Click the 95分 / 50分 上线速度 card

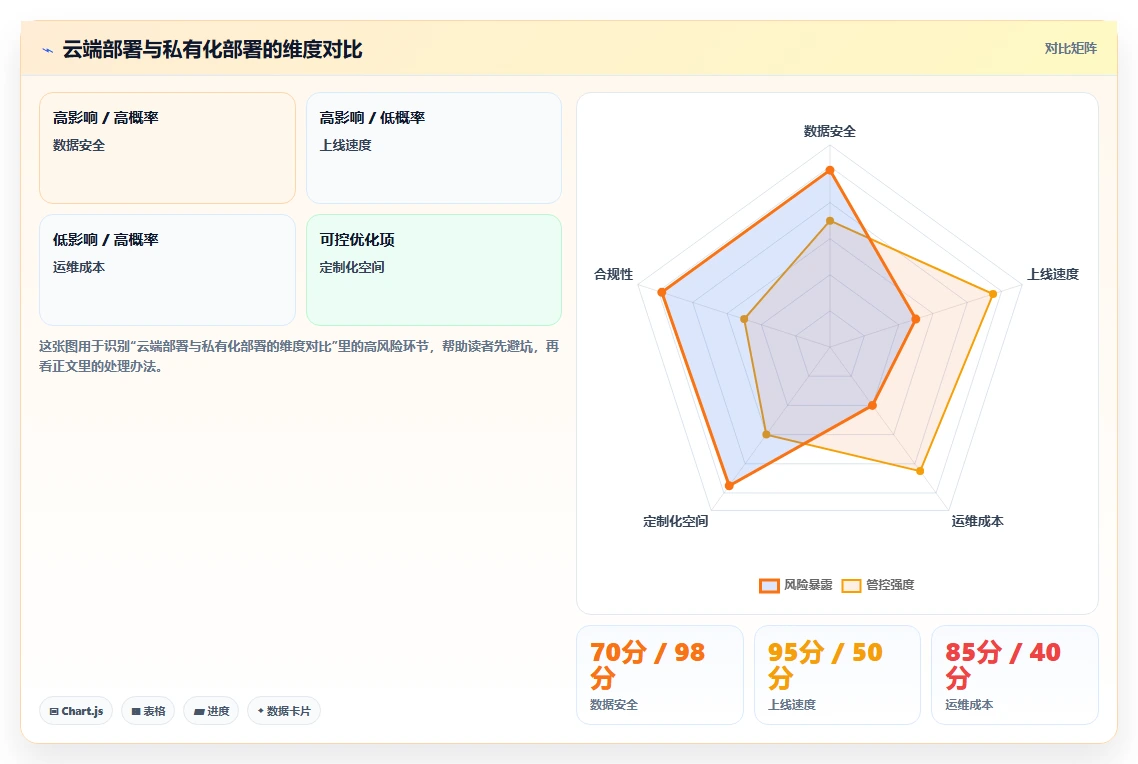click(x=838, y=675)
